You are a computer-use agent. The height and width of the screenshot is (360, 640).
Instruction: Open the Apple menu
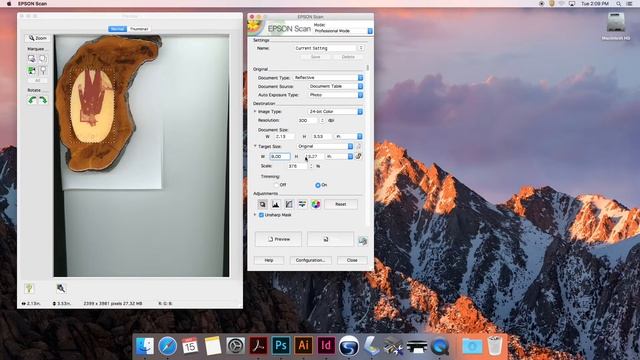pyautogui.click(x=9, y=4)
